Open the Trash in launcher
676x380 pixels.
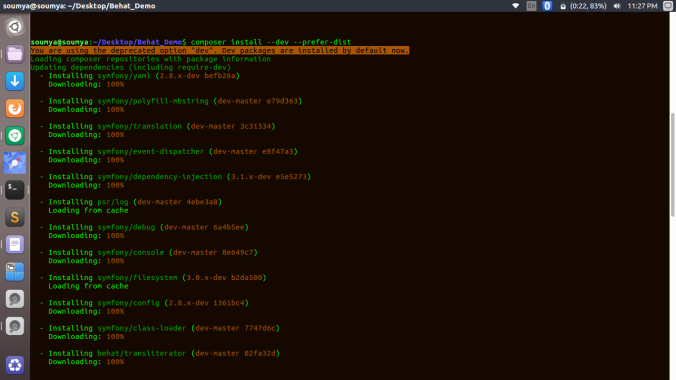[15, 365]
